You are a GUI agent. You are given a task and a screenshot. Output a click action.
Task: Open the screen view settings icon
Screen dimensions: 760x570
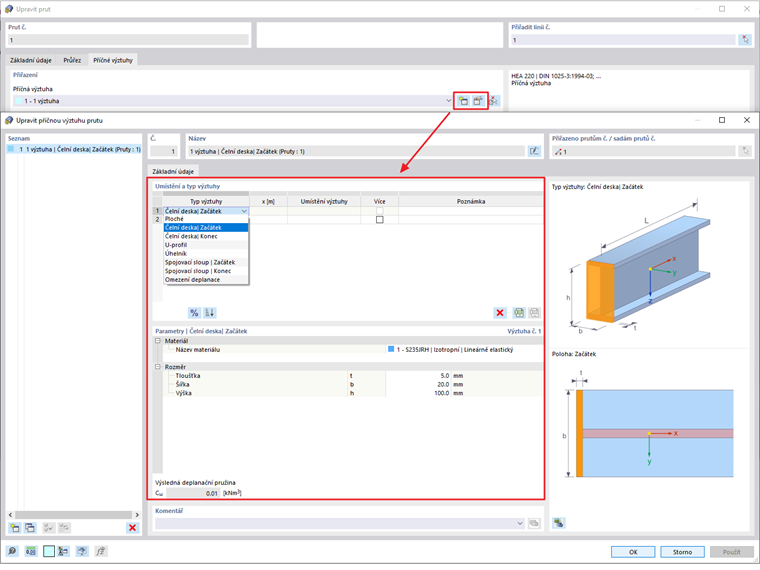(82, 551)
